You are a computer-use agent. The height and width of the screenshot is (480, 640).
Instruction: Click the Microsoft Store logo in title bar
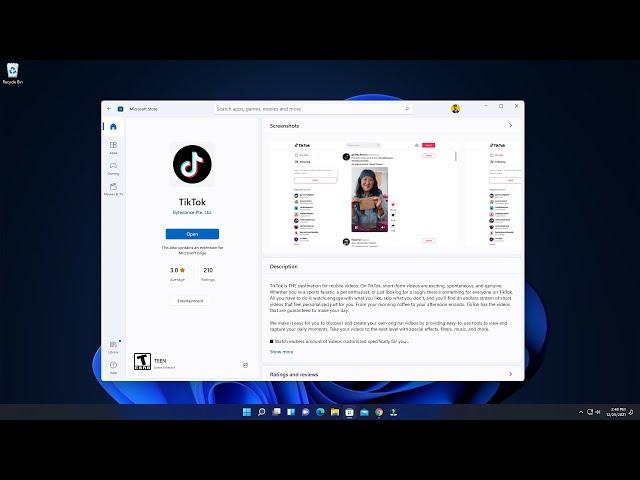tap(120, 109)
